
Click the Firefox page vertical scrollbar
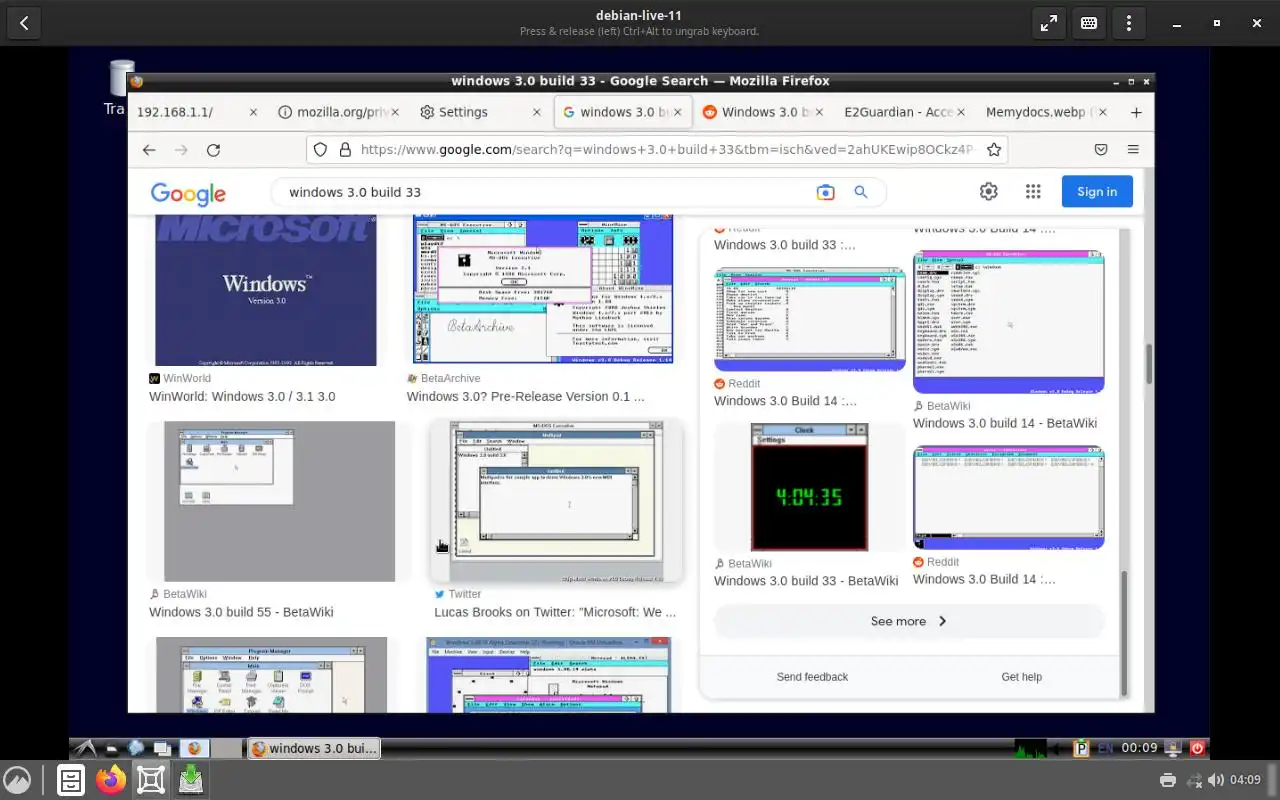1149,364
